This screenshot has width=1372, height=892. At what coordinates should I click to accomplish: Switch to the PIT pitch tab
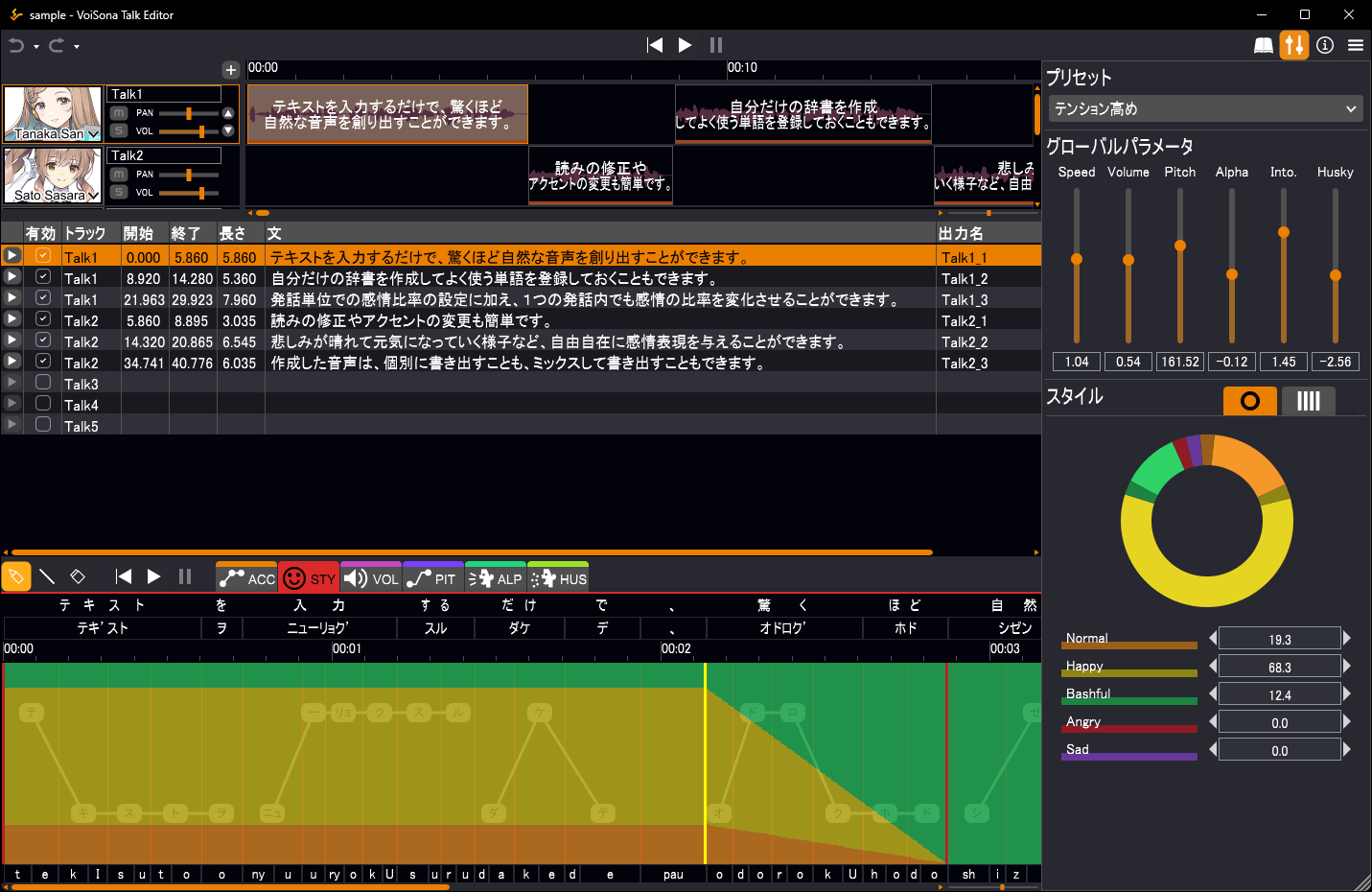(x=432, y=578)
